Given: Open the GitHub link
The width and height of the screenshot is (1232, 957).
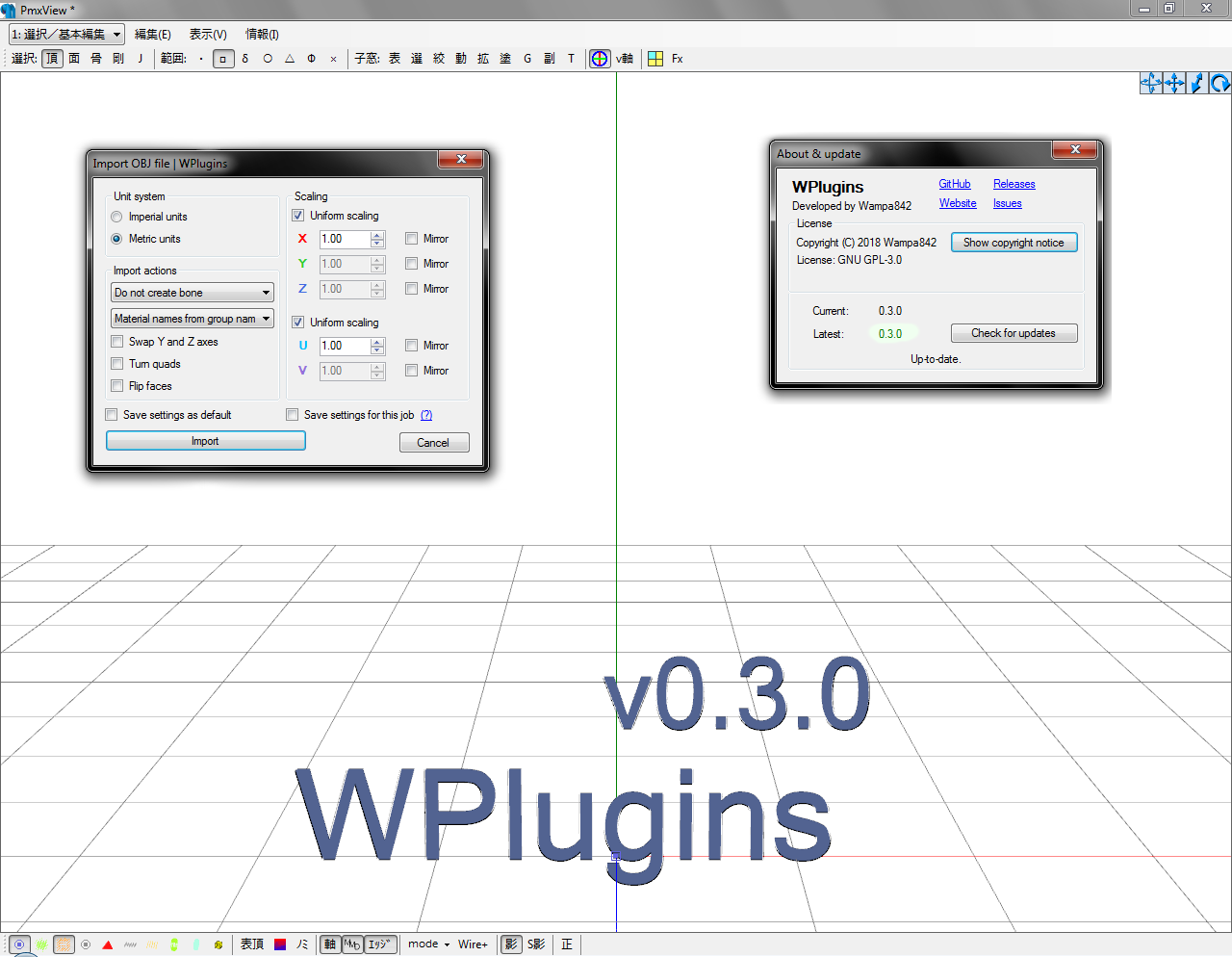Looking at the screenshot, I should pos(955,184).
